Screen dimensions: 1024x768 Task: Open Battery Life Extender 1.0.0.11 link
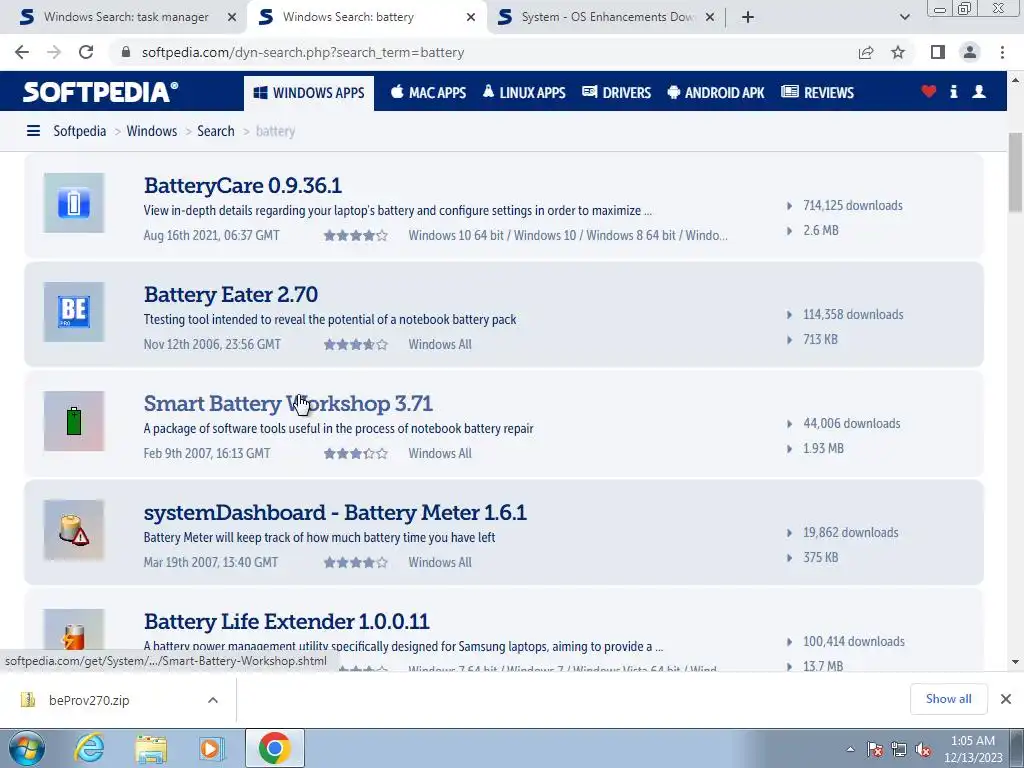[287, 622]
